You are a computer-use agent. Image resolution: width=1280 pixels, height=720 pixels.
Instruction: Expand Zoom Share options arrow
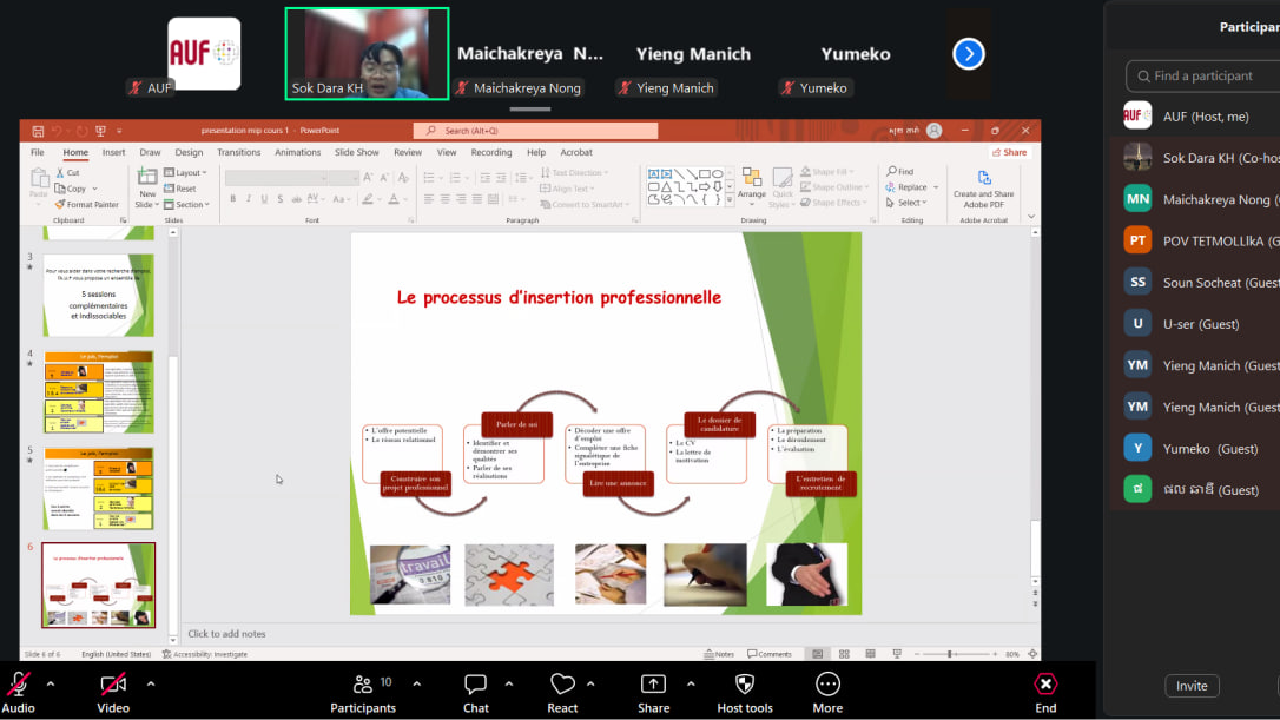tap(690, 685)
